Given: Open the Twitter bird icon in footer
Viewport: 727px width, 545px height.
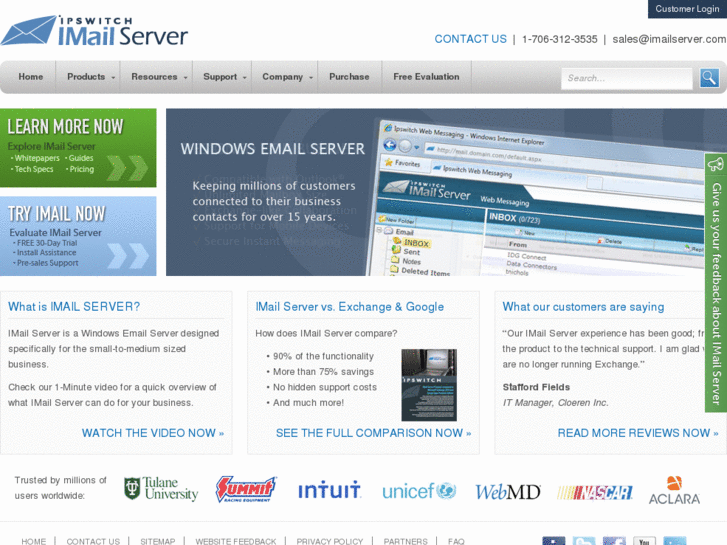Looking at the screenshot, I should coord(584,541).
